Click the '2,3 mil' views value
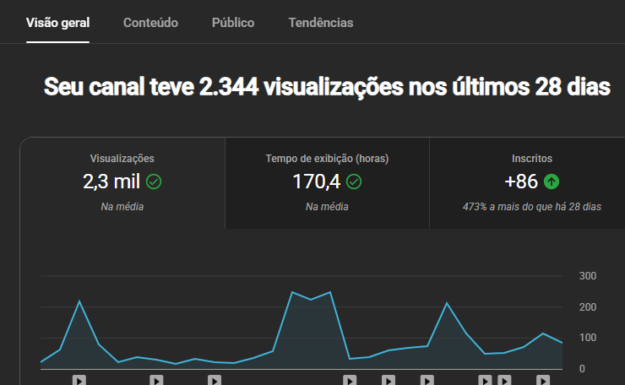 tap(112, 182)
